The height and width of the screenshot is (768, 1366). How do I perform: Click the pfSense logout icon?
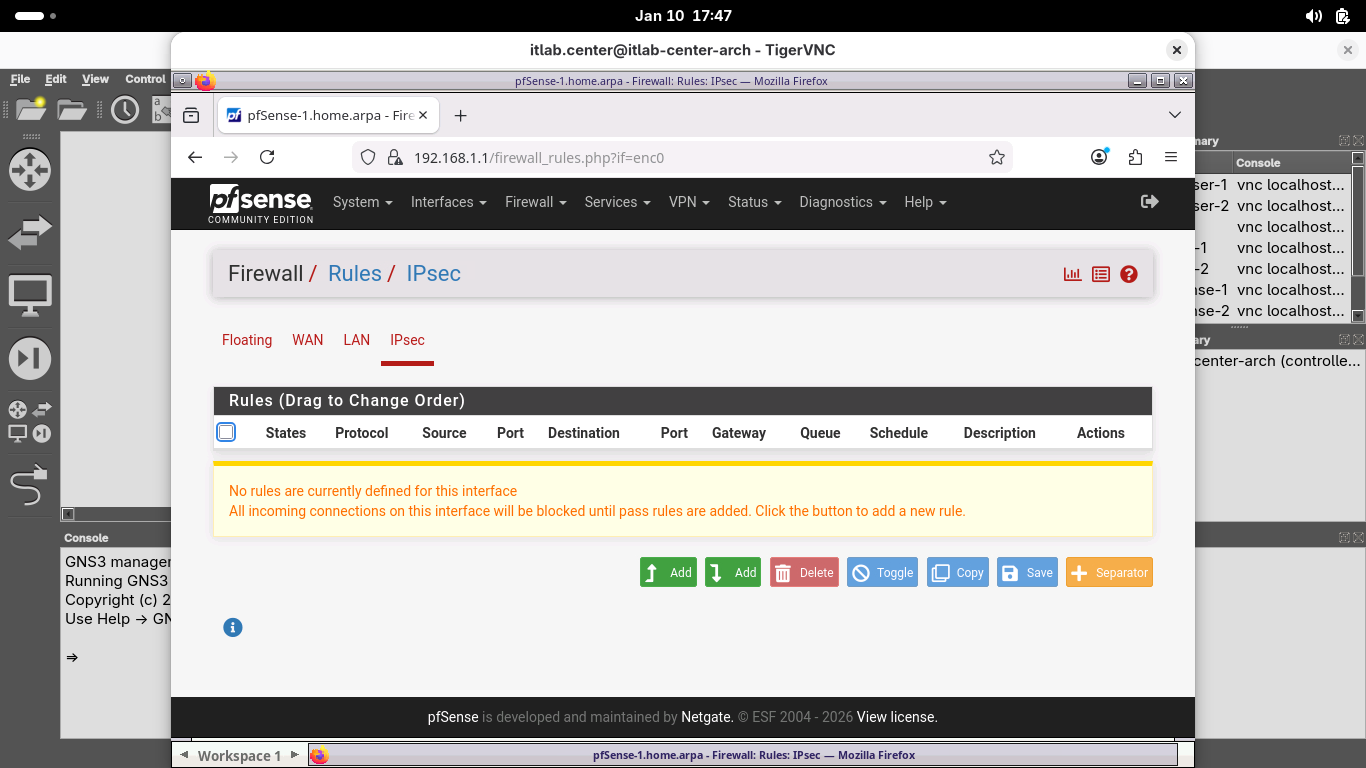[x=1149, y=202]
